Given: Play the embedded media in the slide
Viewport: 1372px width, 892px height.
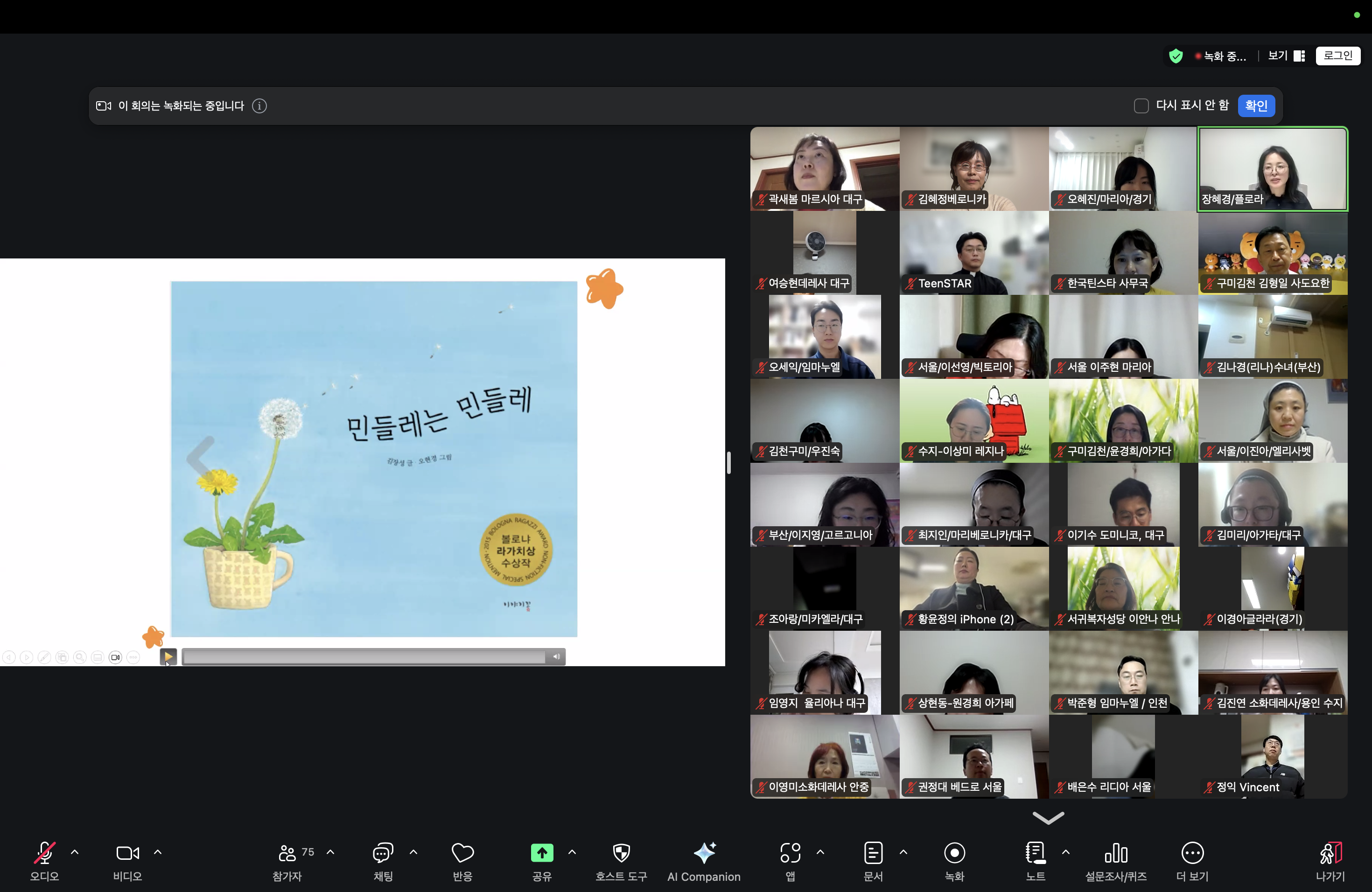Looking at the screenshot, I should (168, 656).
